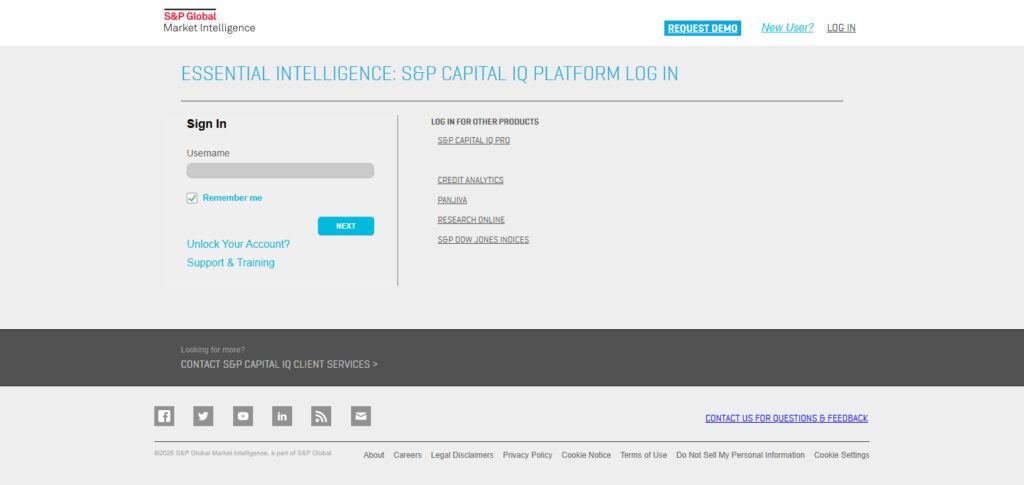Open the Facebook social icon

coord(164,416)
